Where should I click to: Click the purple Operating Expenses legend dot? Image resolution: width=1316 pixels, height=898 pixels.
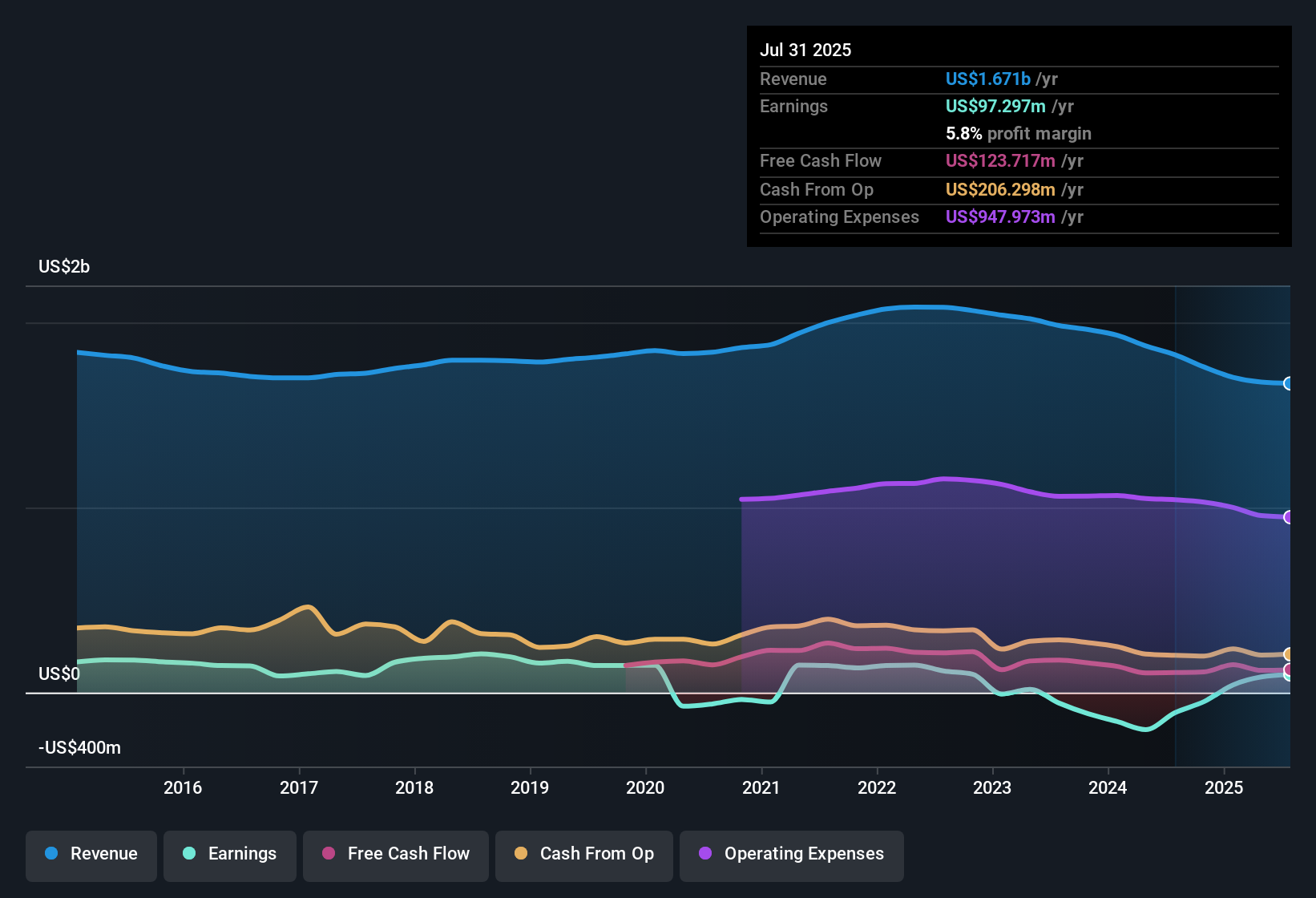pyautogui.click(x=705, y=854)
